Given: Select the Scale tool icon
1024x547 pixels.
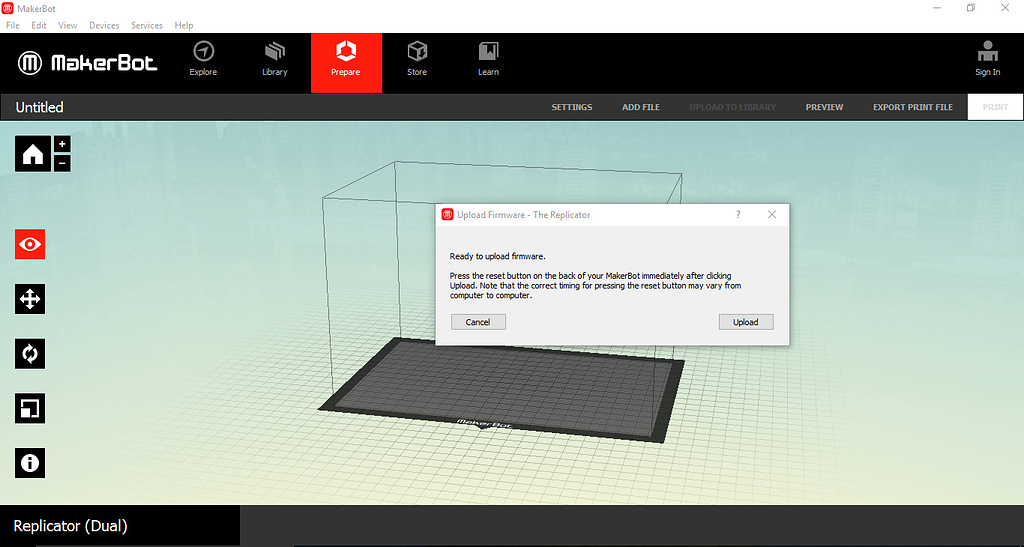Looking at the screenshot, I should tap(30, 408).
